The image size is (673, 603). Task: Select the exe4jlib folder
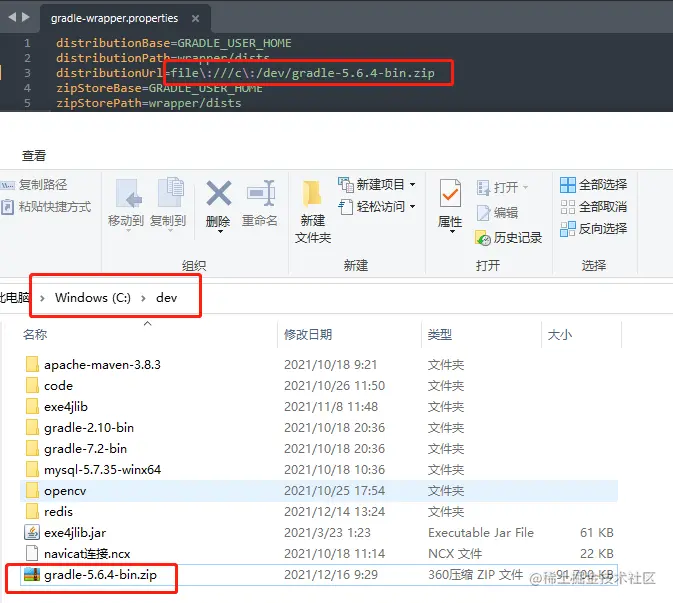pyautogui.click(x=66, y=406)
